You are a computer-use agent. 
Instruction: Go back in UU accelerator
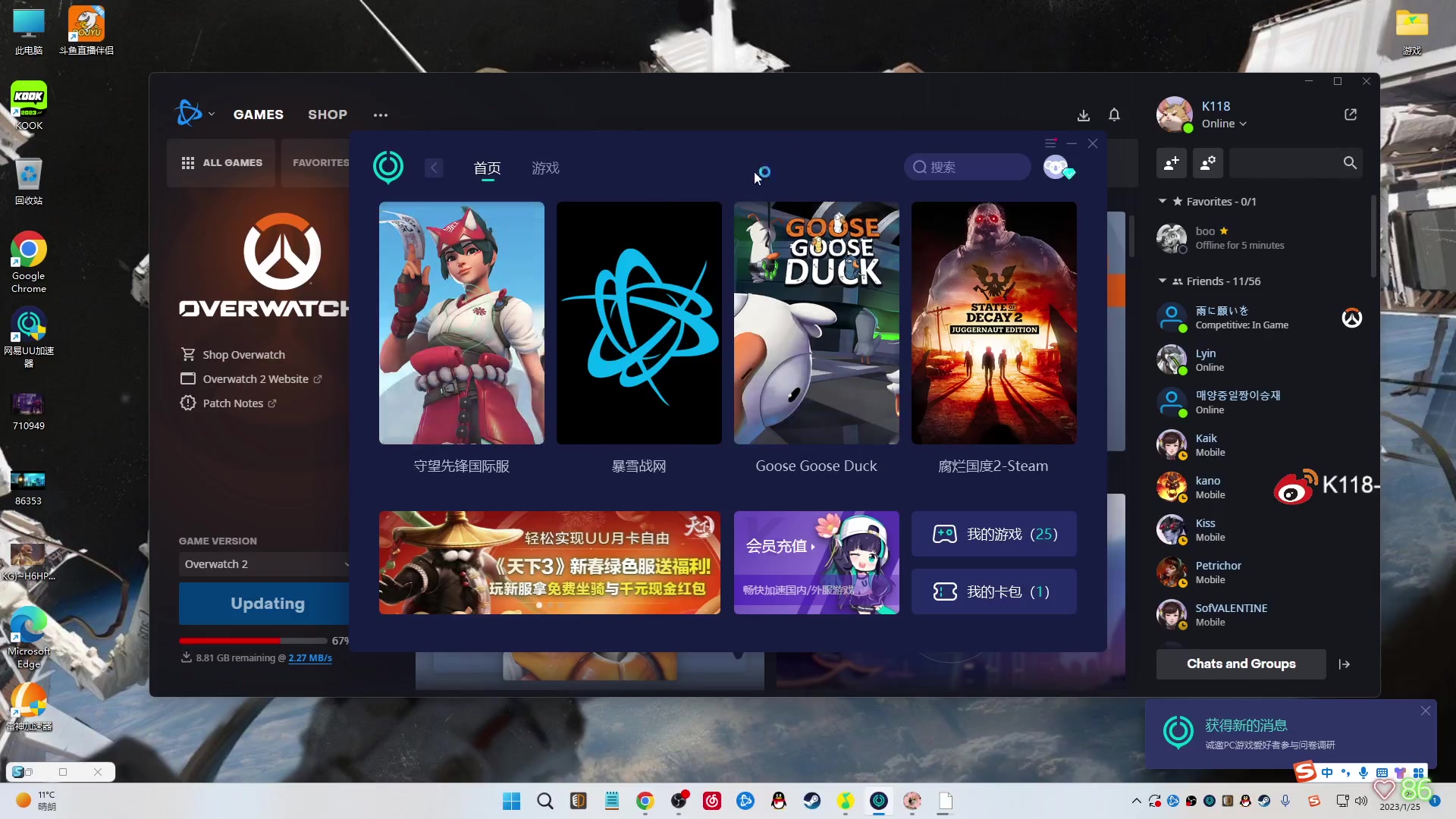434,168
